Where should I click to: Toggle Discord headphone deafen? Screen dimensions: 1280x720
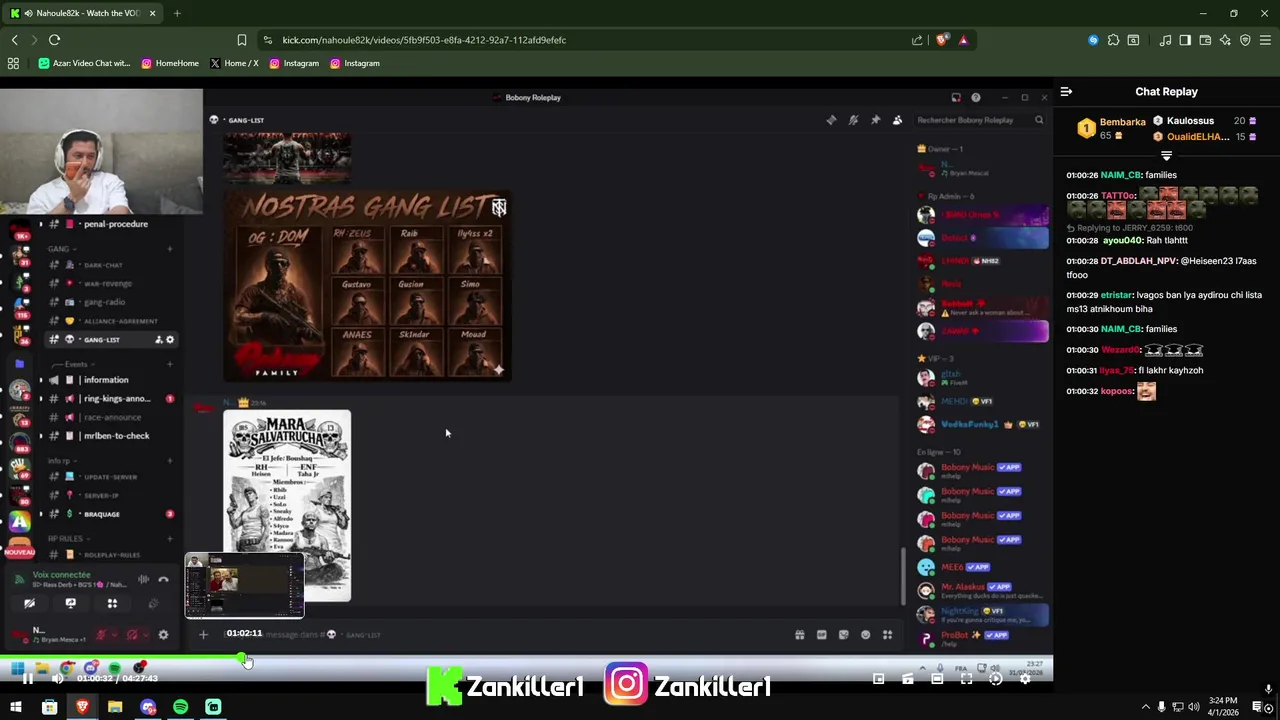tap(132, 634)
